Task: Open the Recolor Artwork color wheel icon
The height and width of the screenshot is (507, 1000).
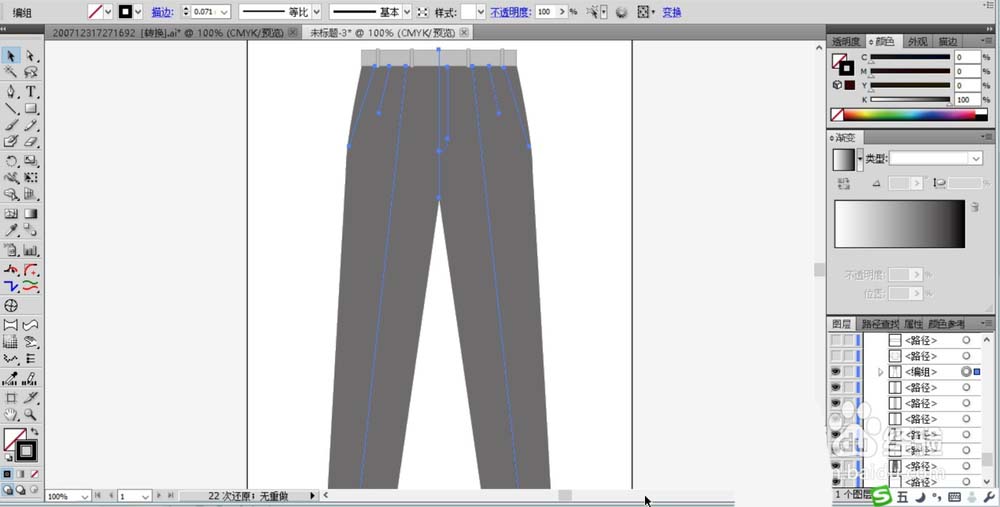Action: (x=621, y=12)
